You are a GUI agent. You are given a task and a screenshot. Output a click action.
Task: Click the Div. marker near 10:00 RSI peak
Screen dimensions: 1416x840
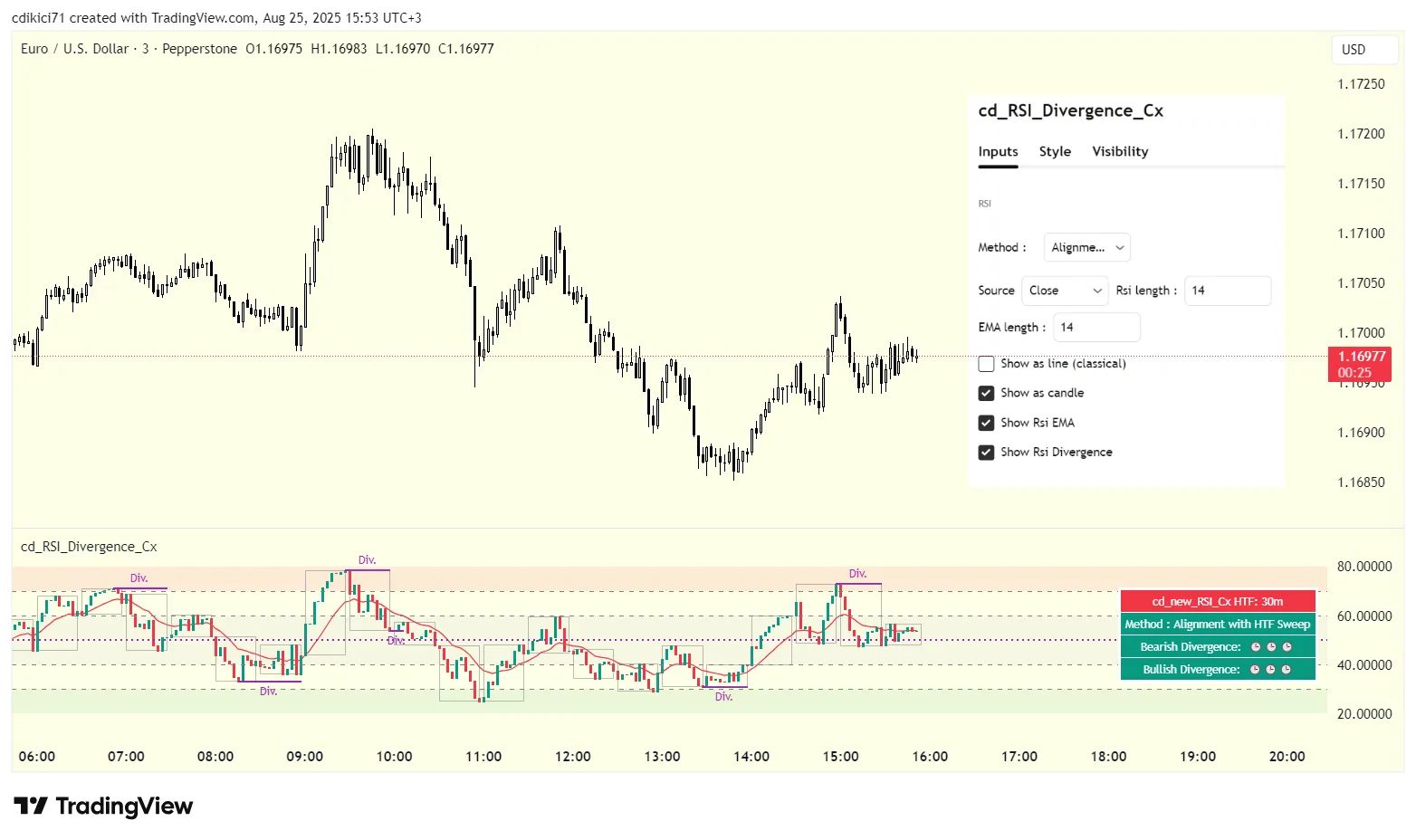click(367, 560)
